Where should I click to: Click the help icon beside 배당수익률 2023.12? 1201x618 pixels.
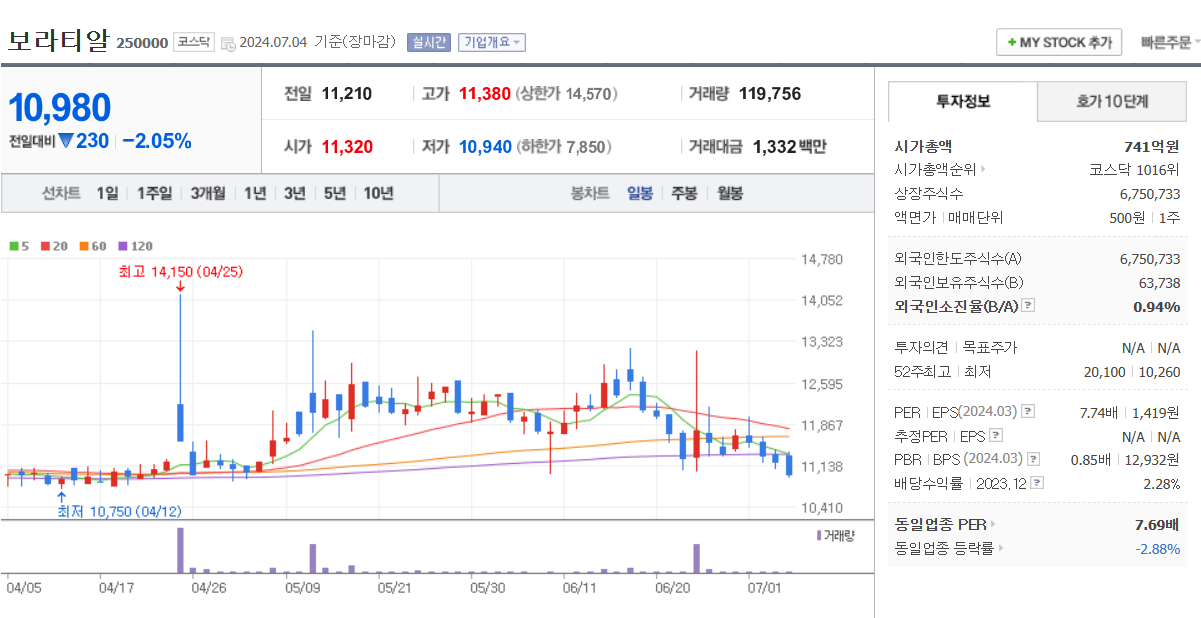click(1037, 483)
